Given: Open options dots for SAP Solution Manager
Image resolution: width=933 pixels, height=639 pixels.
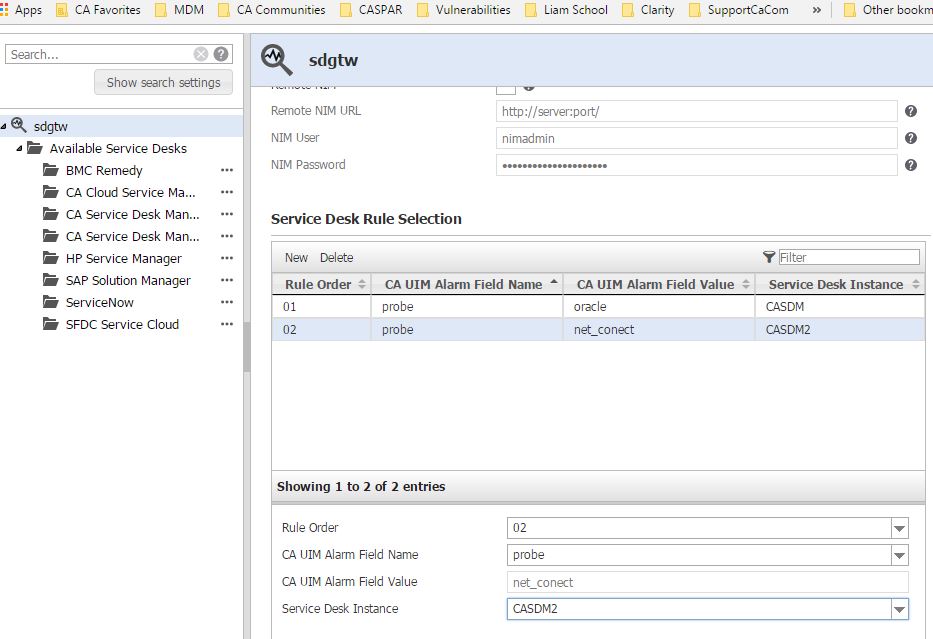Looking at the screenshot, I should 227,280.
